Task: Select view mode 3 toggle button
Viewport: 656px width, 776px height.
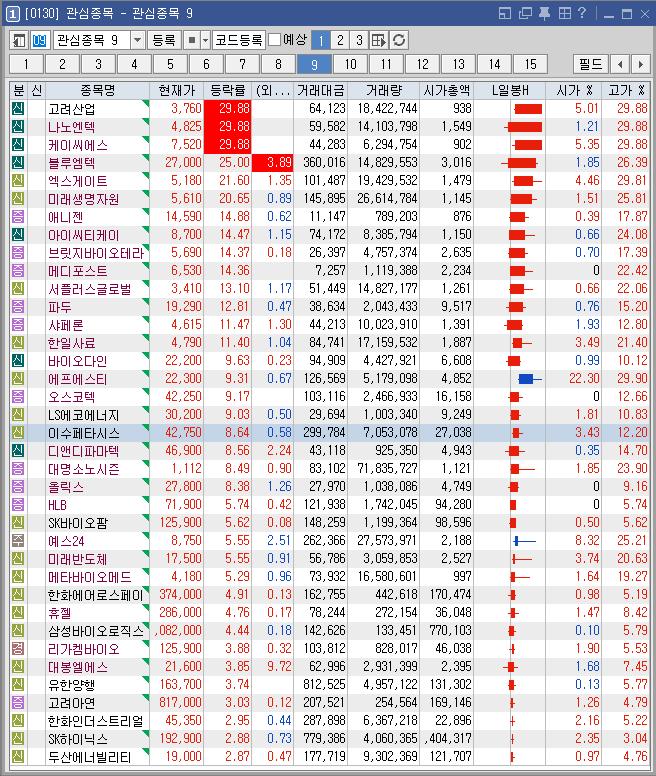Action: 359,40
